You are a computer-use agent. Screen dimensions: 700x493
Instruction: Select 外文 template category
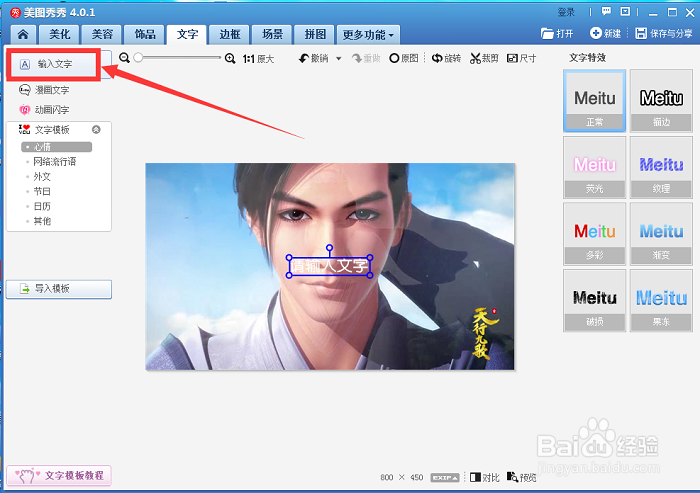point(42,176)
